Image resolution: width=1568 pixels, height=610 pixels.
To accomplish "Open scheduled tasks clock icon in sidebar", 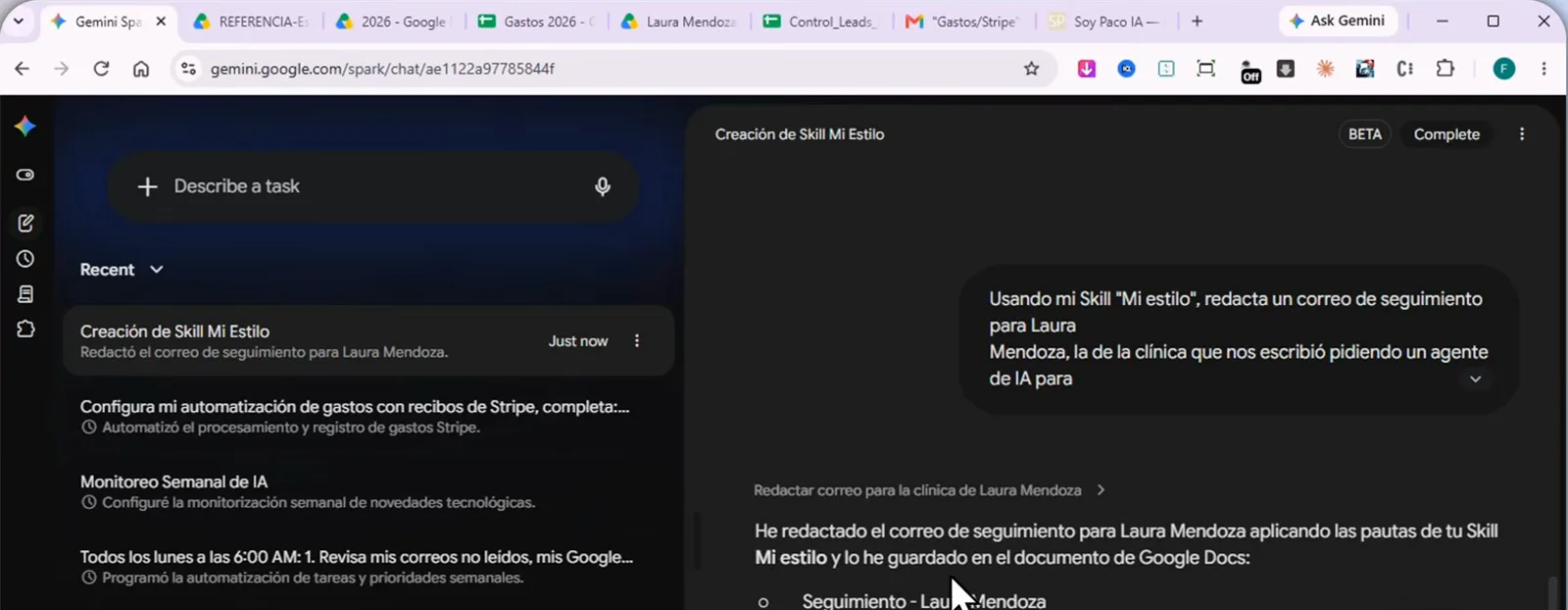I will point(25,259).
